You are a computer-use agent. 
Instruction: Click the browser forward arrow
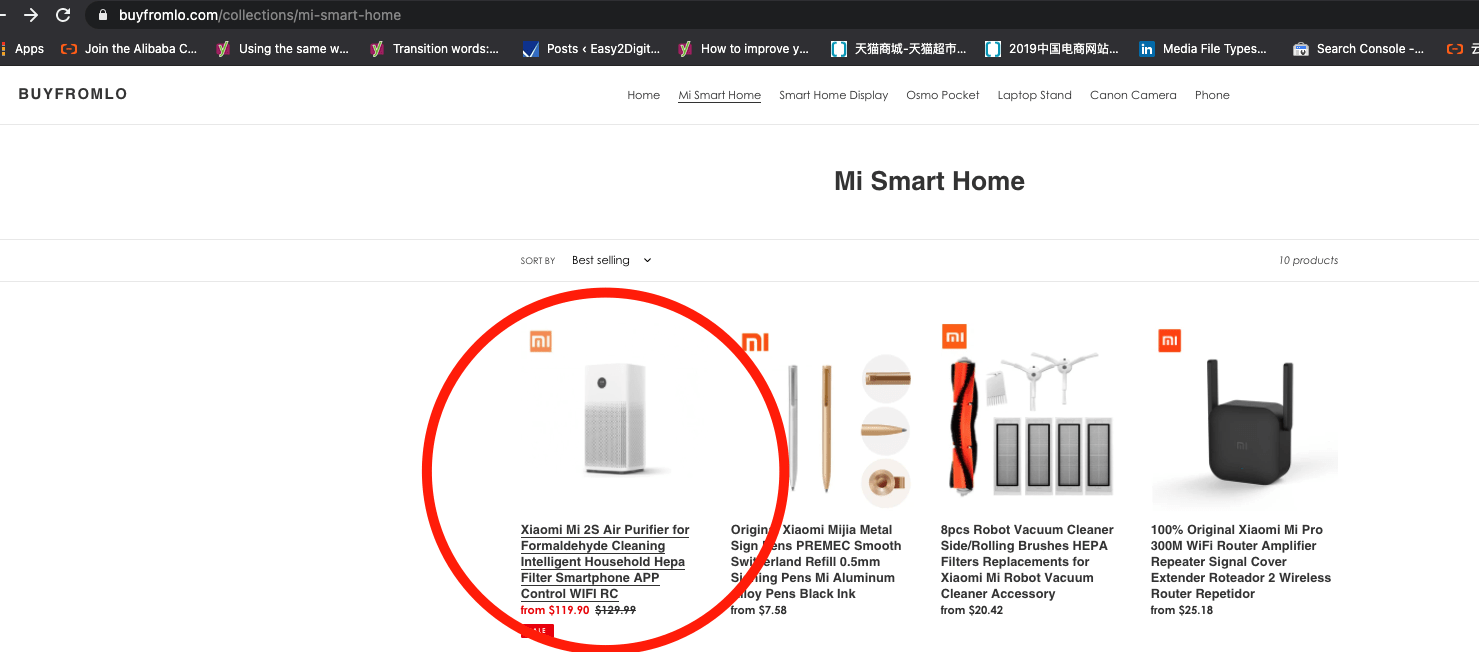pos(31,15)
